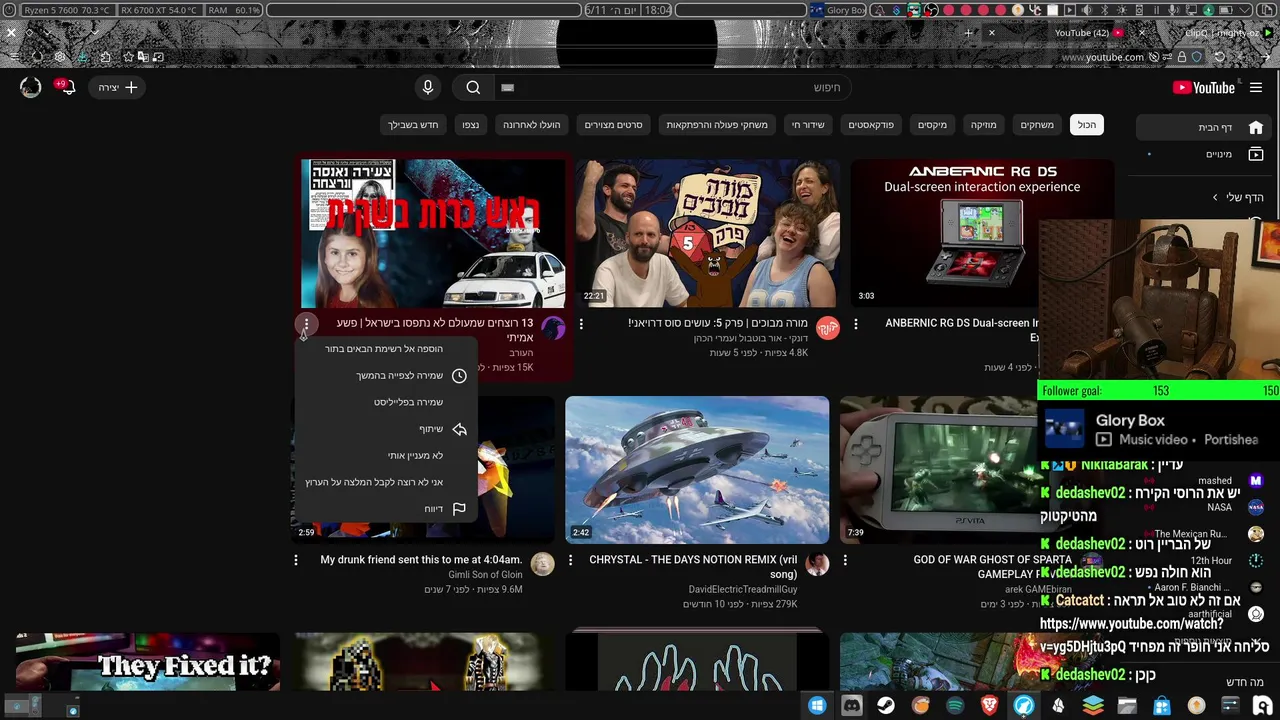
Task: Open My drunk friend sent this title
Action: click(x=421, y=560)
